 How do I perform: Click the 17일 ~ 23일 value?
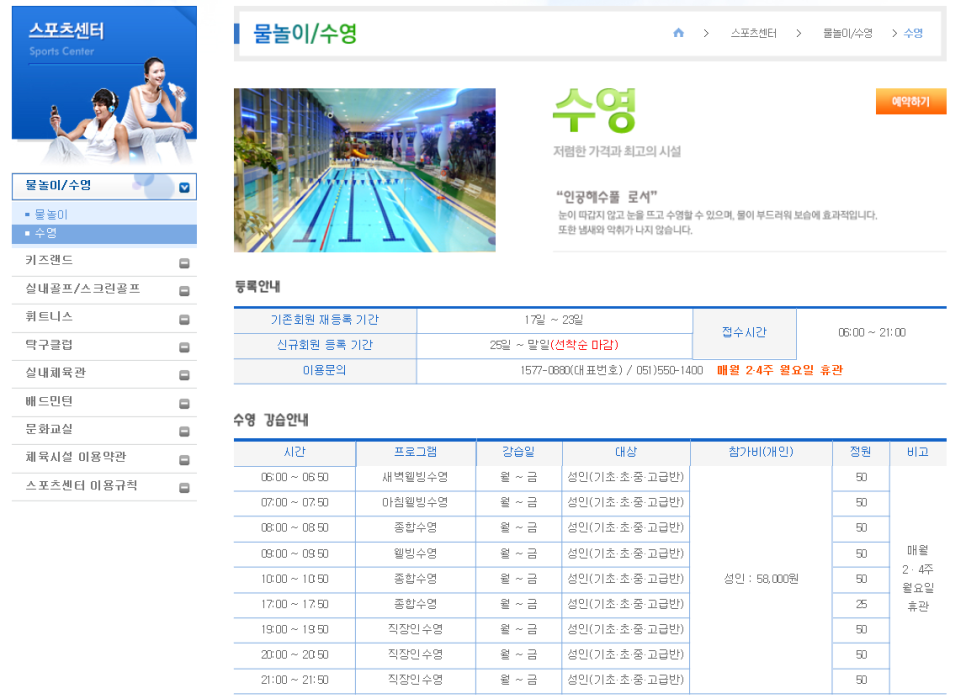click(x=554, y=320)
